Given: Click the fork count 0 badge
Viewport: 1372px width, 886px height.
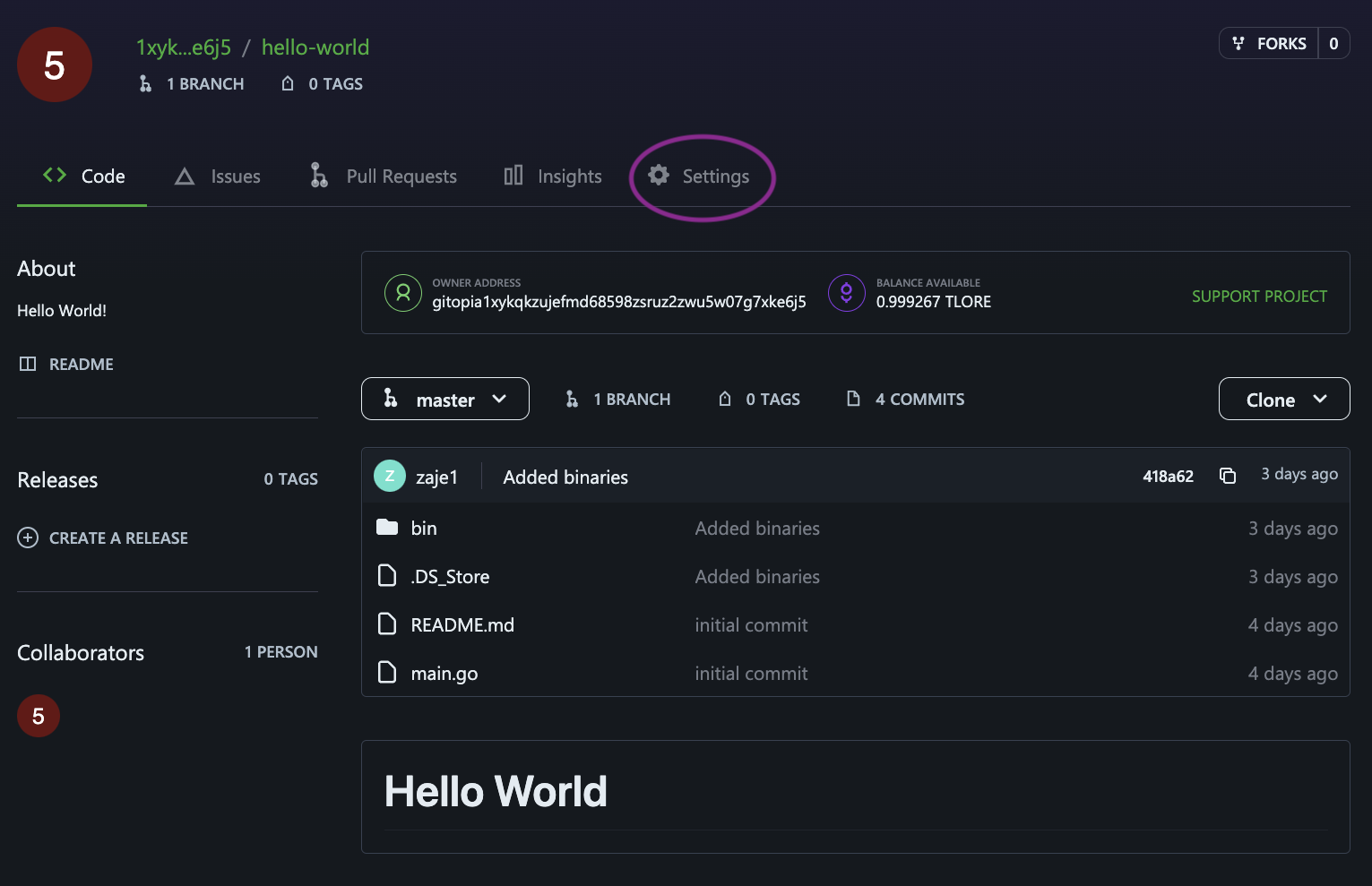Looking at the screenshot, I should pos(1333,43).
